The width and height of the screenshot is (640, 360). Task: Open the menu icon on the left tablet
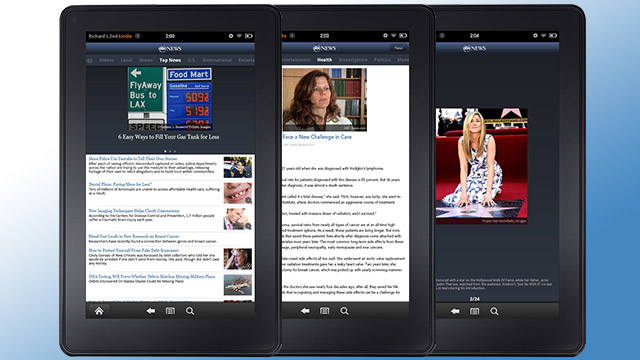coord(170,311)
